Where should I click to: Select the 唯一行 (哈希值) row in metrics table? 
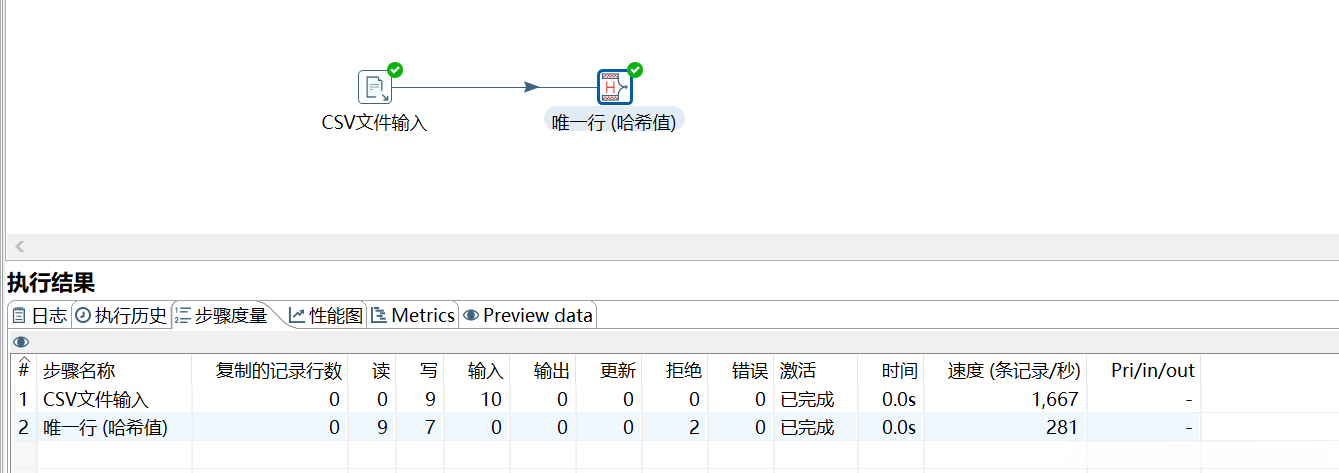click(x=105, y=427)
